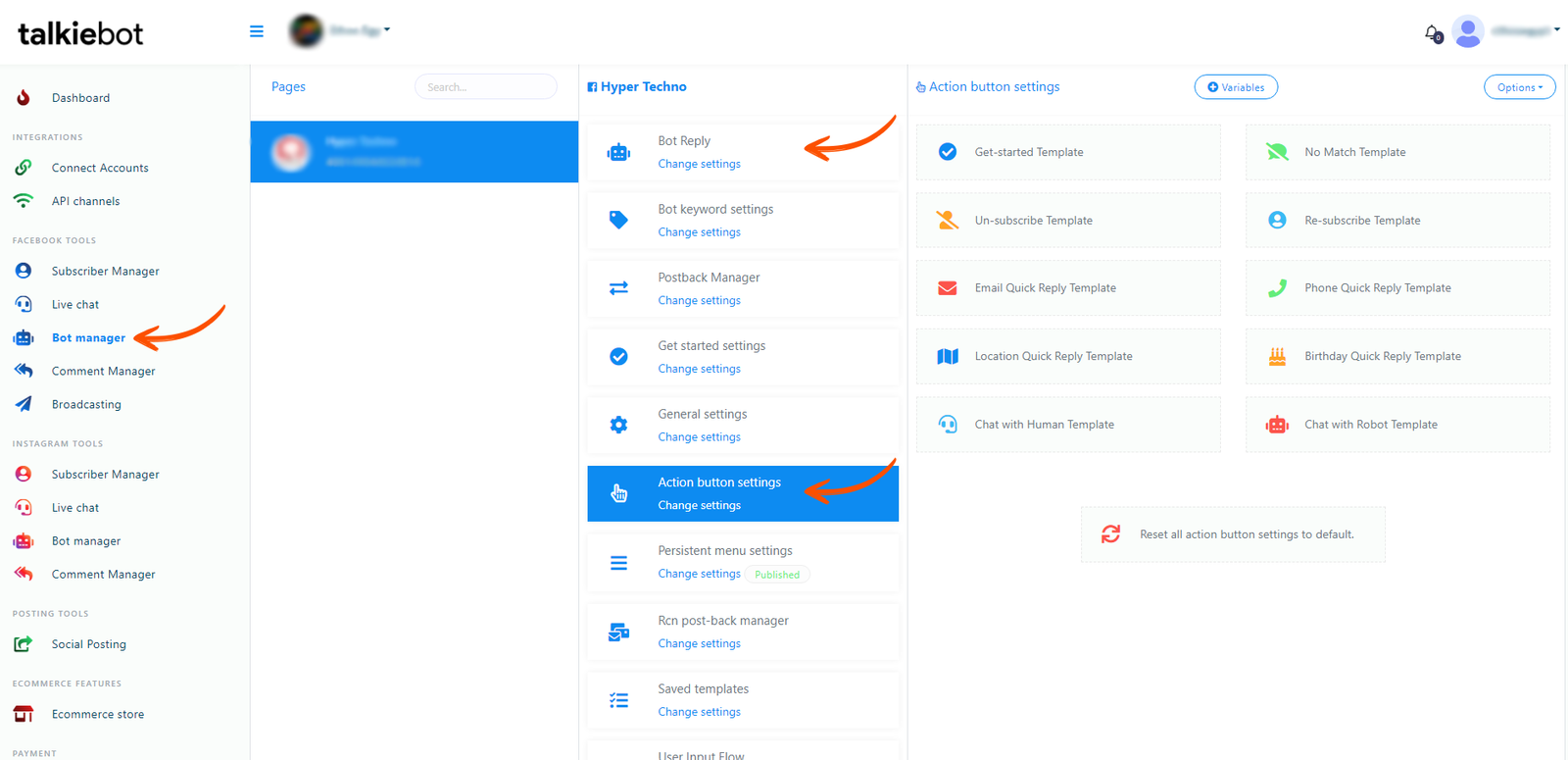Open the Options dropdown button
Screen dimensions: 1568x760
click(1520, 87)
